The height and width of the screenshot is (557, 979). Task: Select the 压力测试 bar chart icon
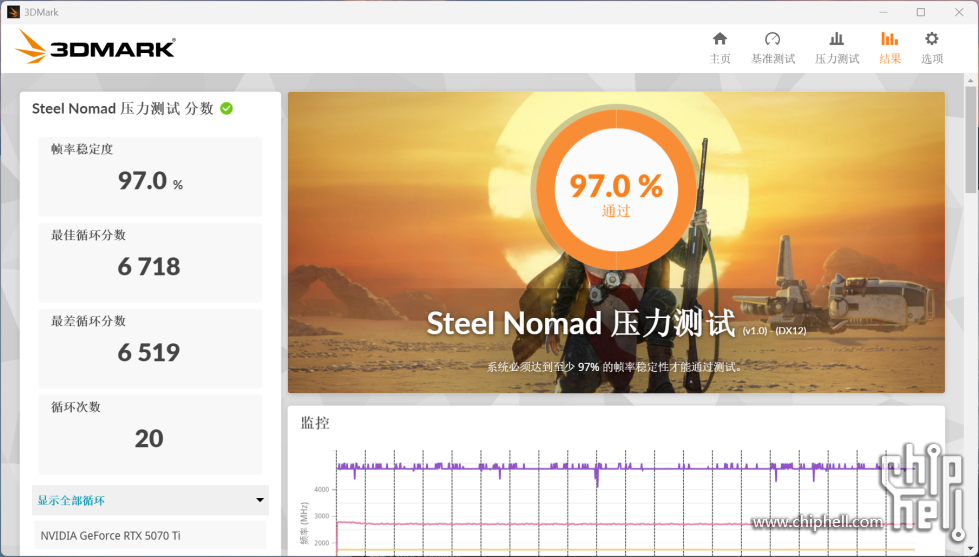coord(836,40)
